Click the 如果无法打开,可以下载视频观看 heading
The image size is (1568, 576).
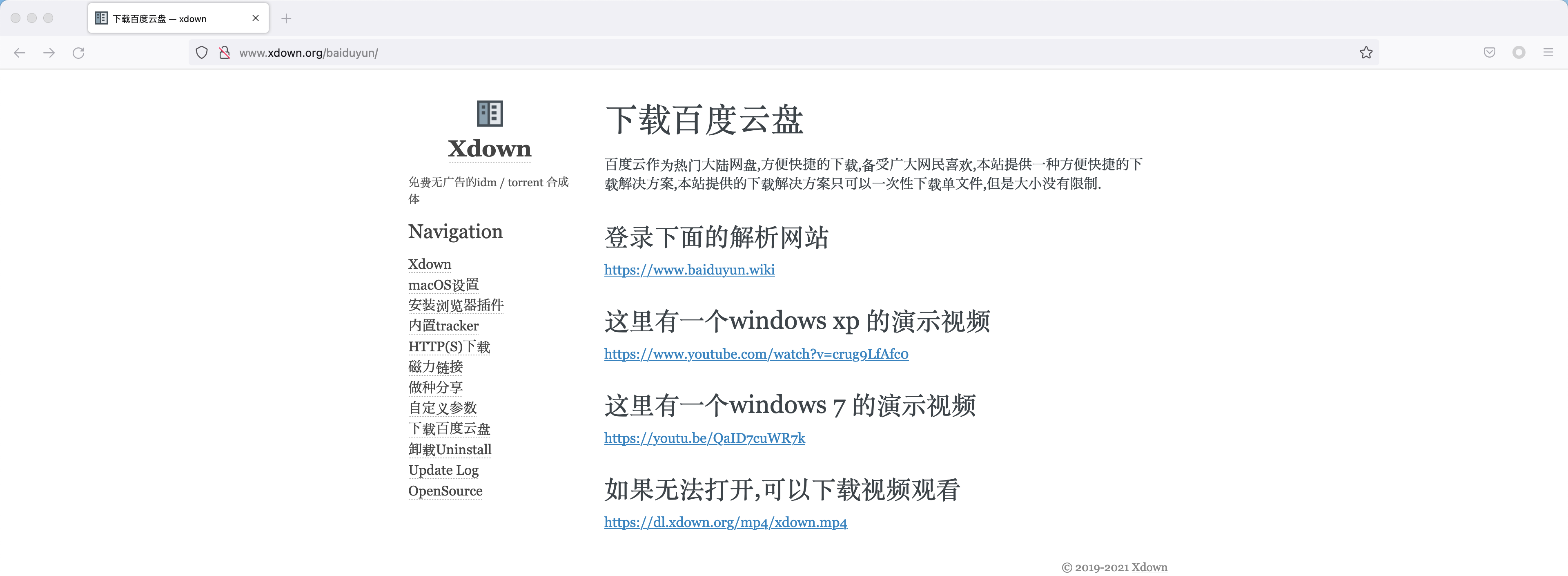pyautogui.click(x=782, y=489)
